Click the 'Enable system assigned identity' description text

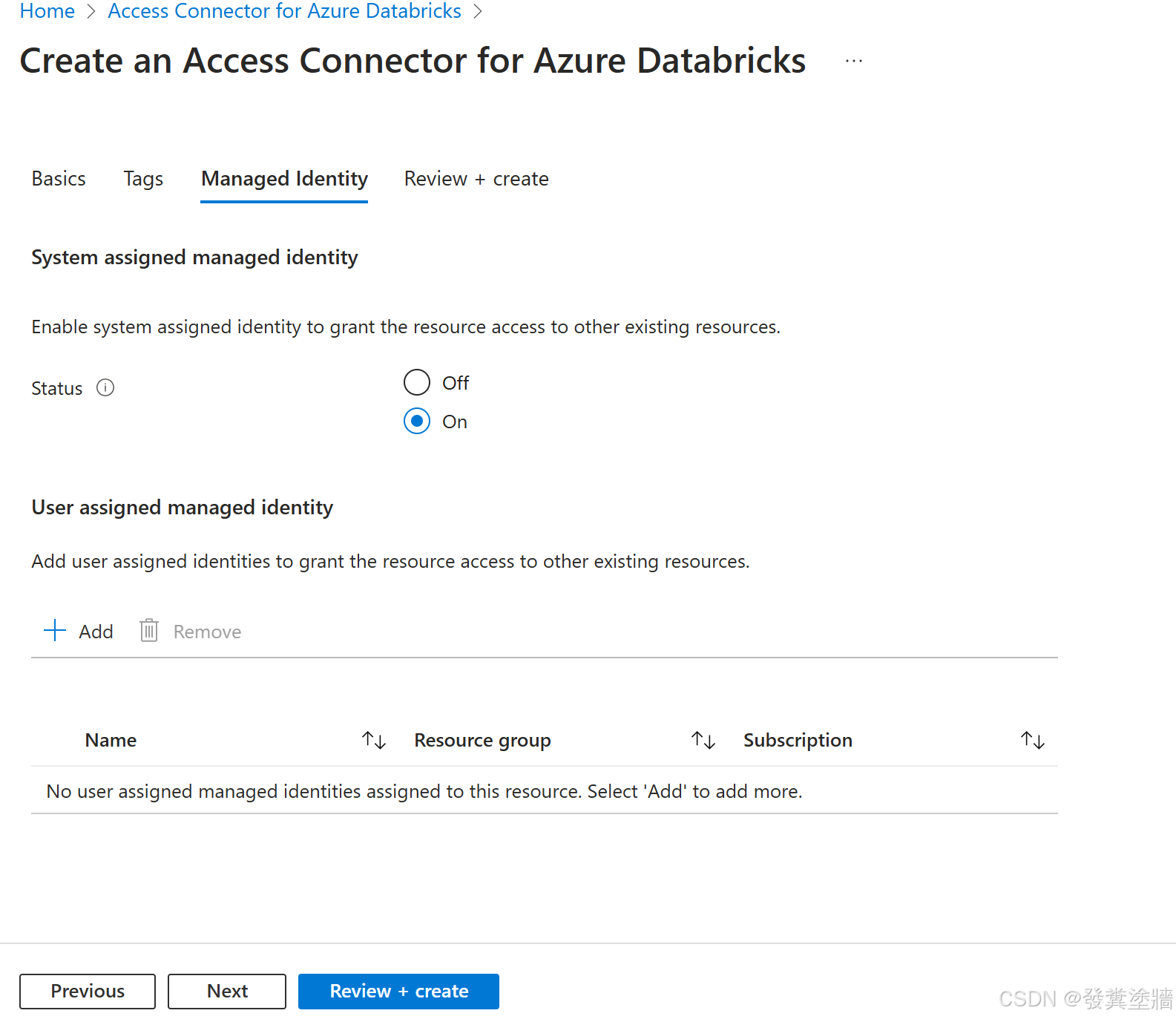coord(406,327)
